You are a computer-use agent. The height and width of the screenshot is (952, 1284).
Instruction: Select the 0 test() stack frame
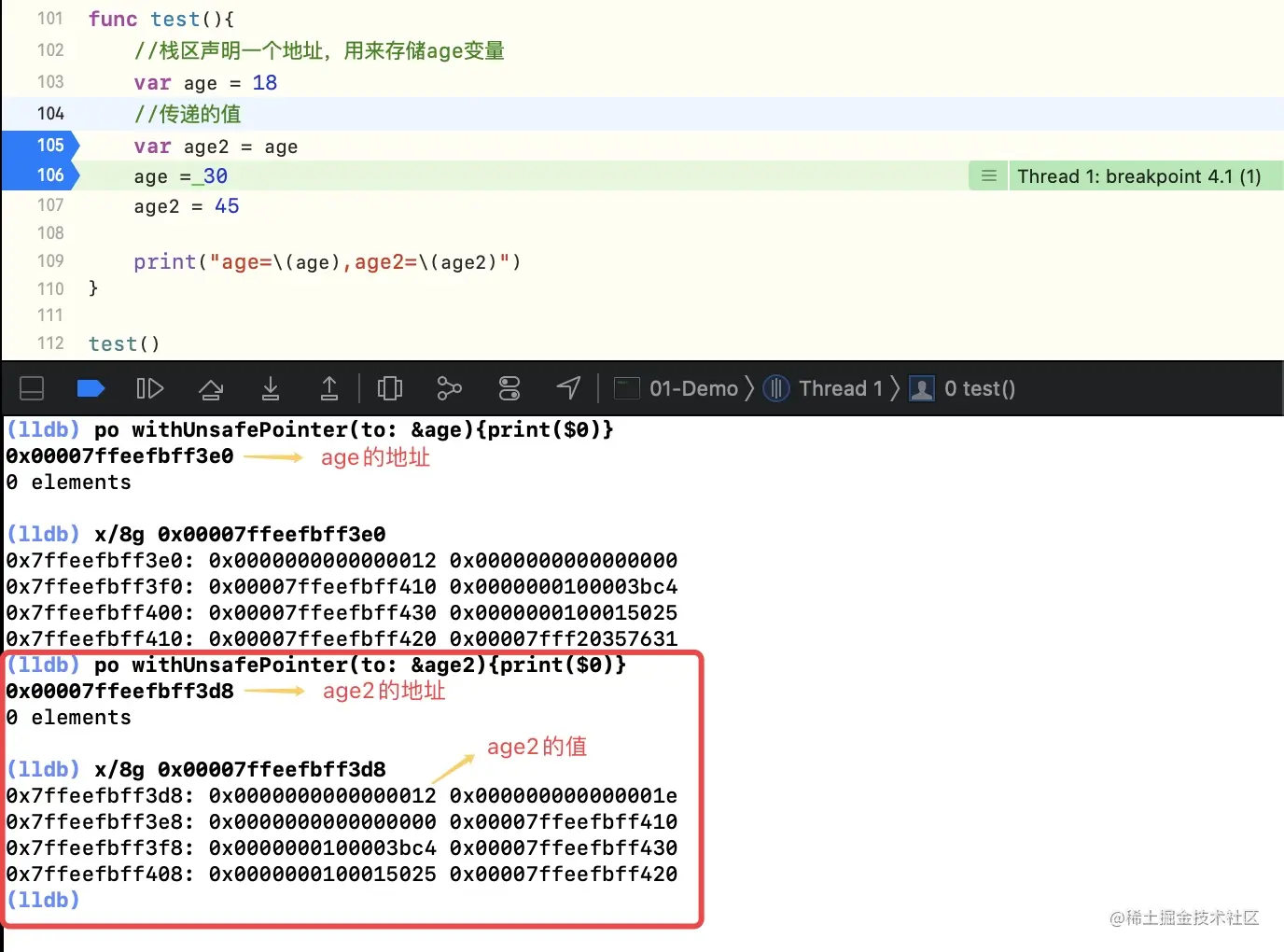click(x=962, y=388)
